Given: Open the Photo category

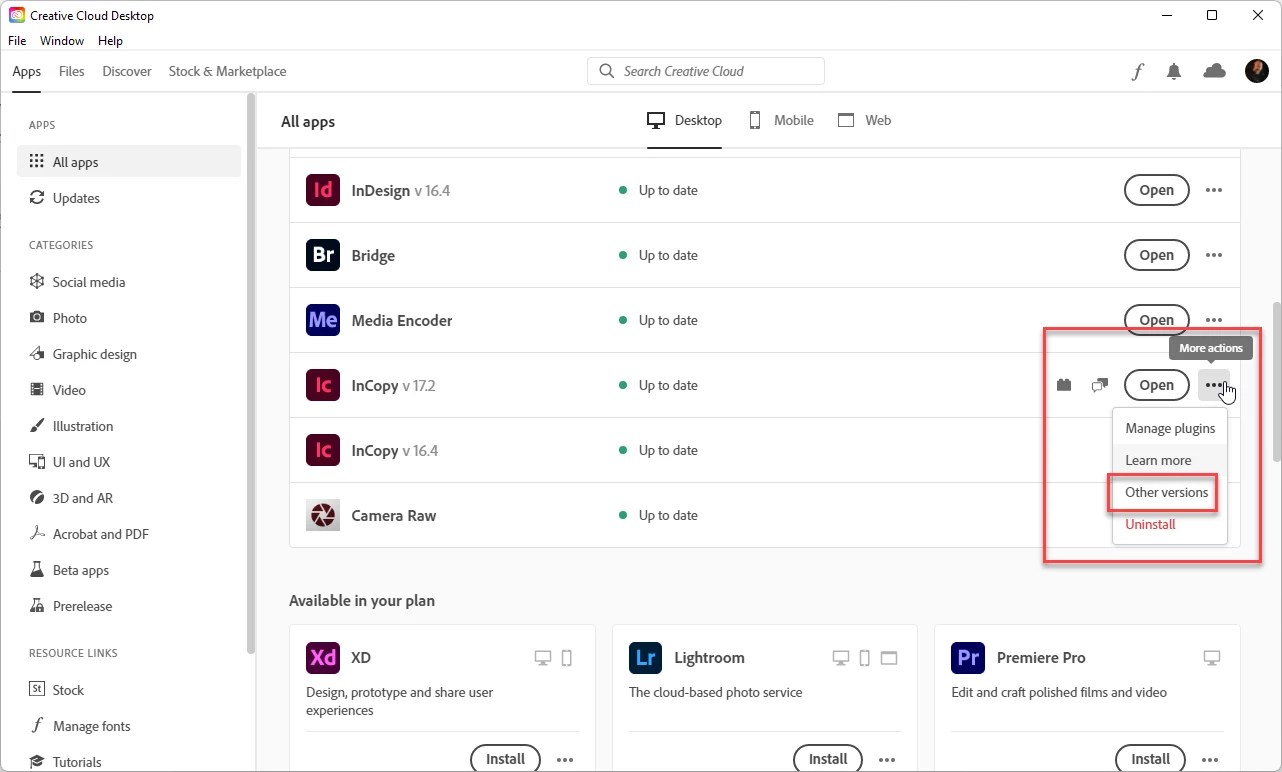Looking at the screenshot, I should point(129,318).
